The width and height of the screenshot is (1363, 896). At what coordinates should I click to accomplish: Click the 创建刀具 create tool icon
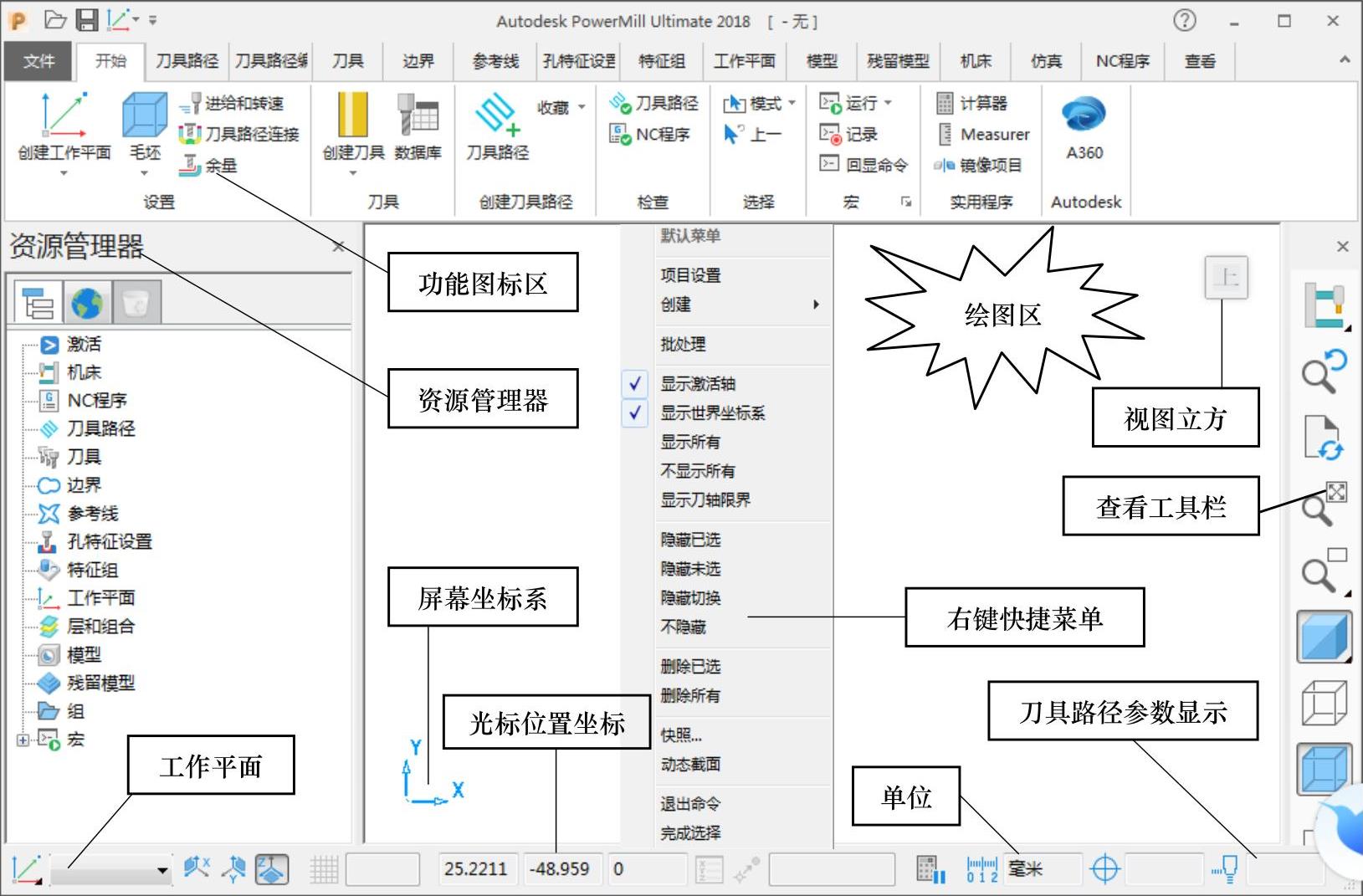[x=352, y=115]
